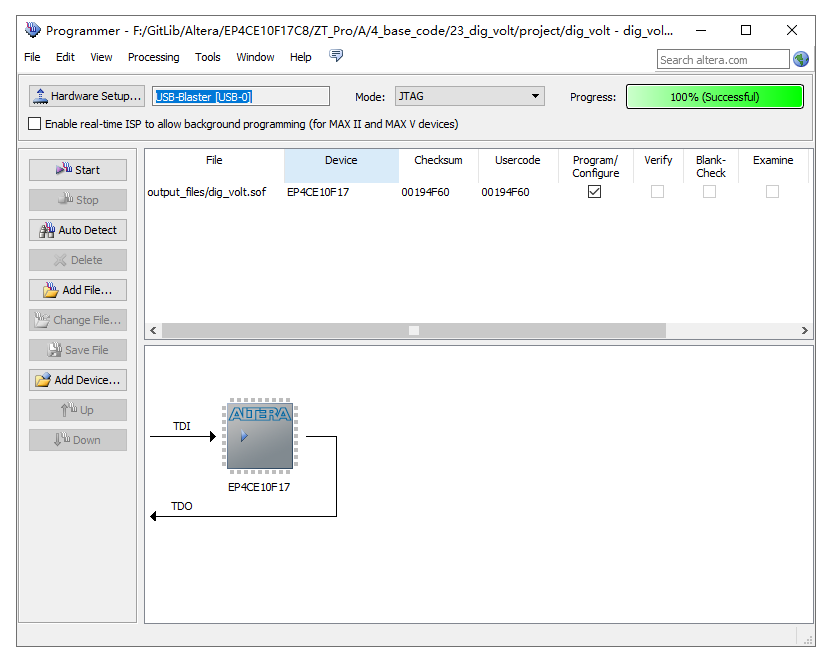Click the Checksum column header

tap(438, 166)
